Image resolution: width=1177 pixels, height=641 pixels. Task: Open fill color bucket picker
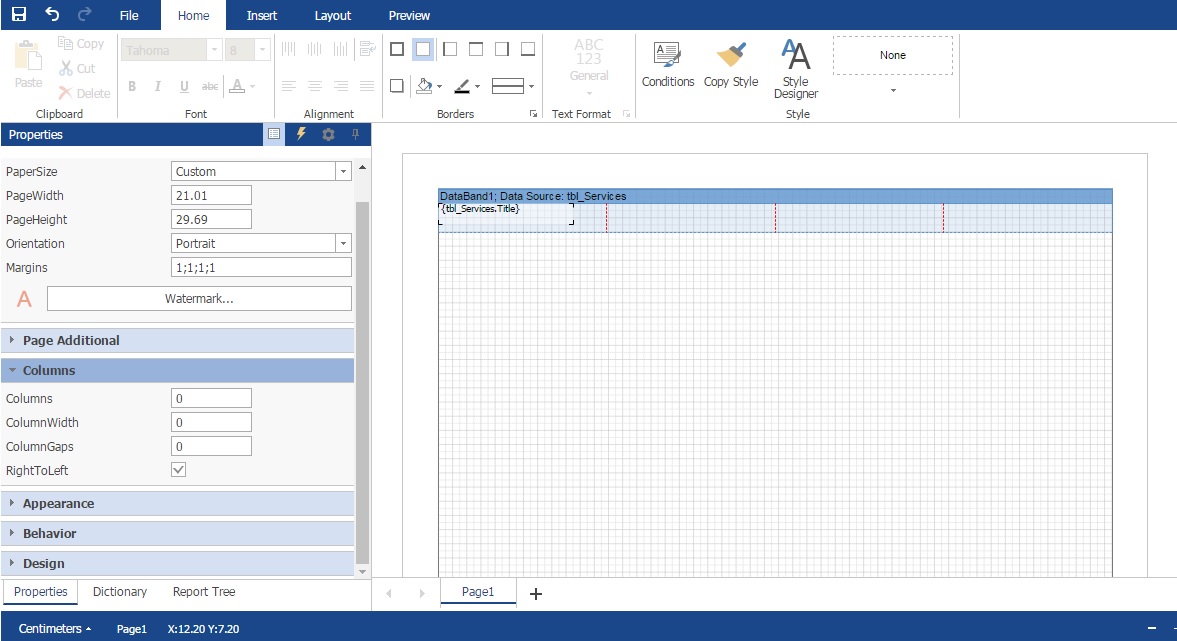[429, 86]
